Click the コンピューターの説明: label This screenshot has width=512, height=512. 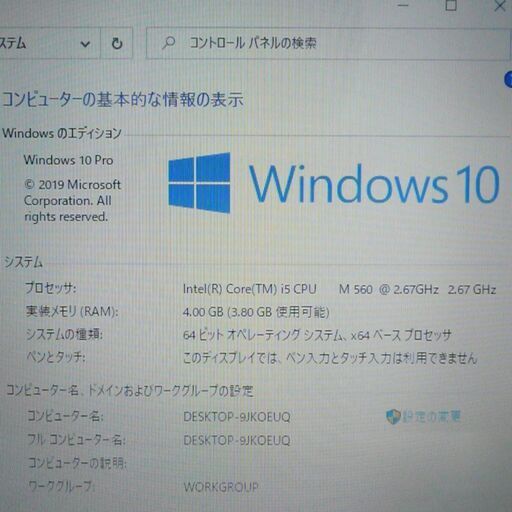[77, 463]
